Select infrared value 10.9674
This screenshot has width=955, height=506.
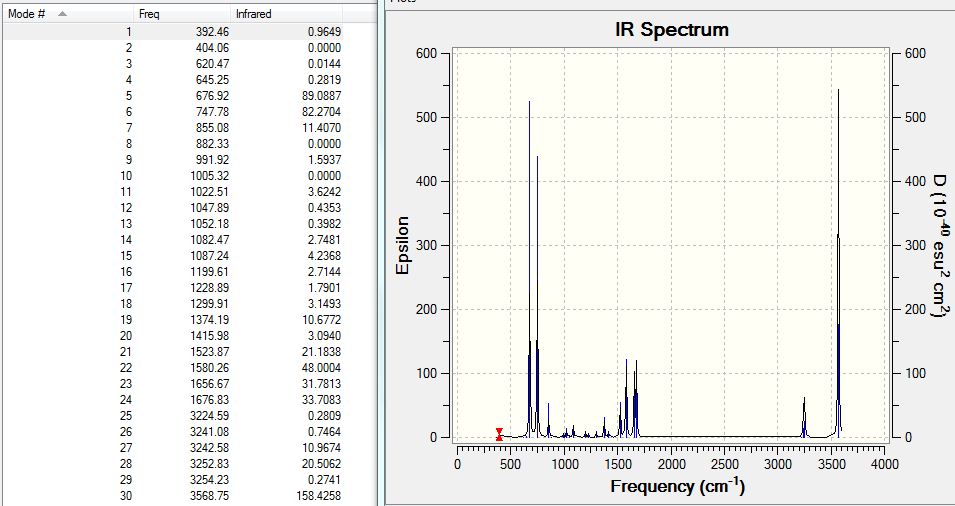(x=322, y=448)
